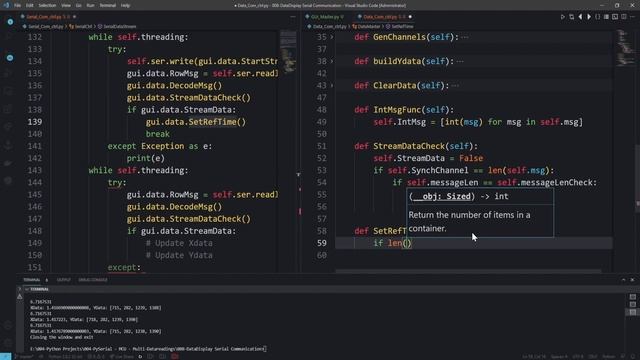640x360 pixels.
Task: Click right editor horizontal scrollbar
Action: [468, 270]
